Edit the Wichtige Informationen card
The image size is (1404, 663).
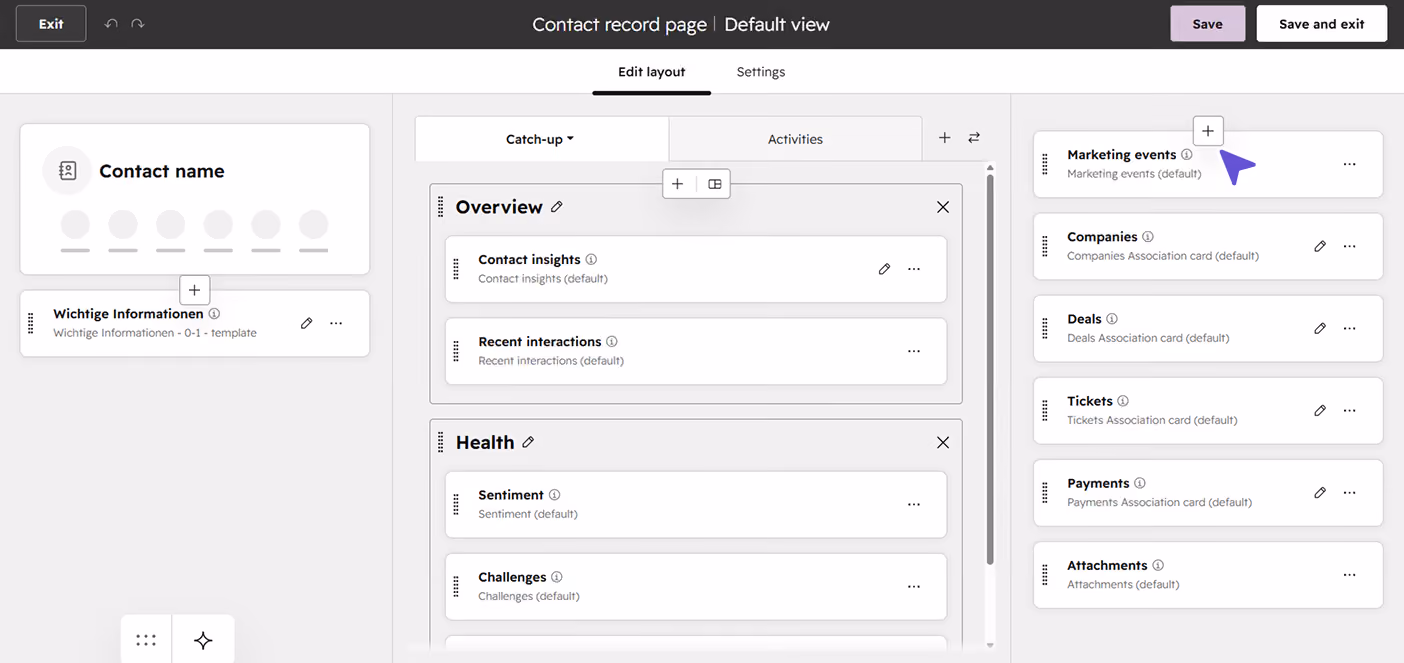(x=306, y=323)
